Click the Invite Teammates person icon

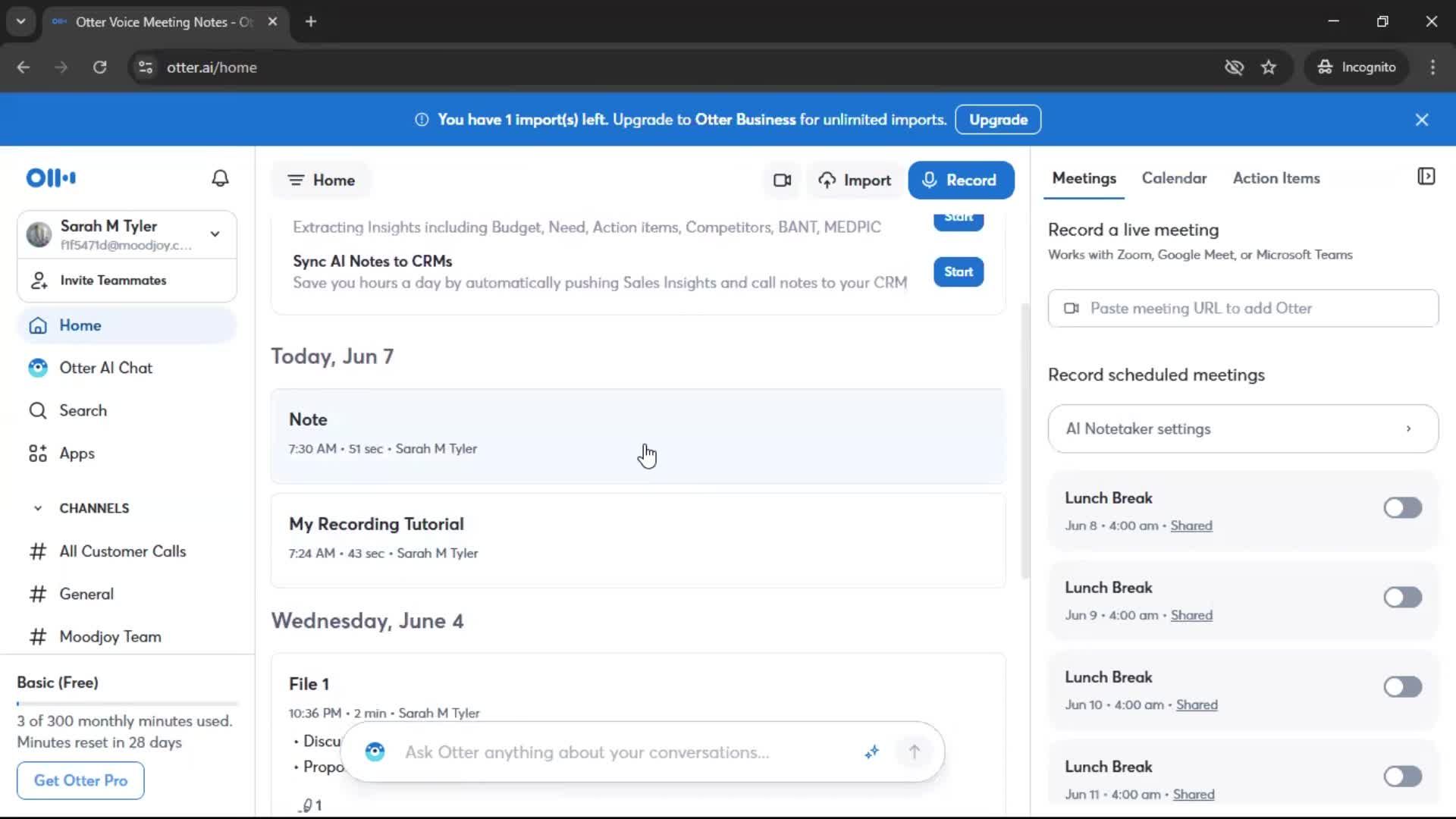39,281
